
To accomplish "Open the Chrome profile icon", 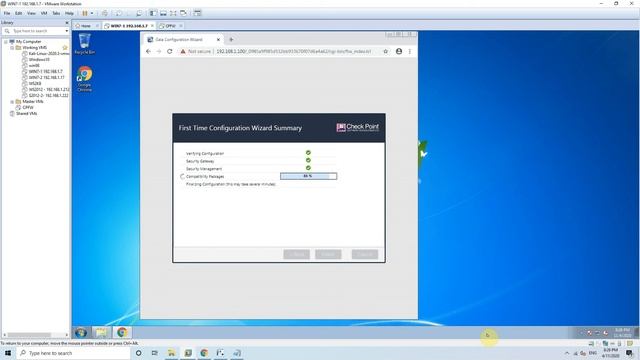I will [399, 51].
